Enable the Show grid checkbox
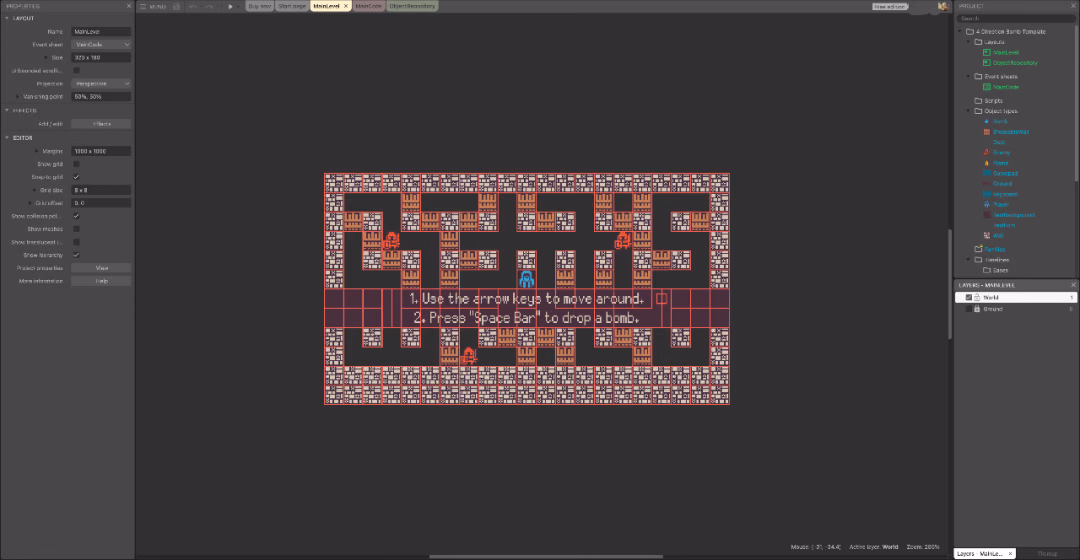The image size is (1080, 560). point(76,164)
